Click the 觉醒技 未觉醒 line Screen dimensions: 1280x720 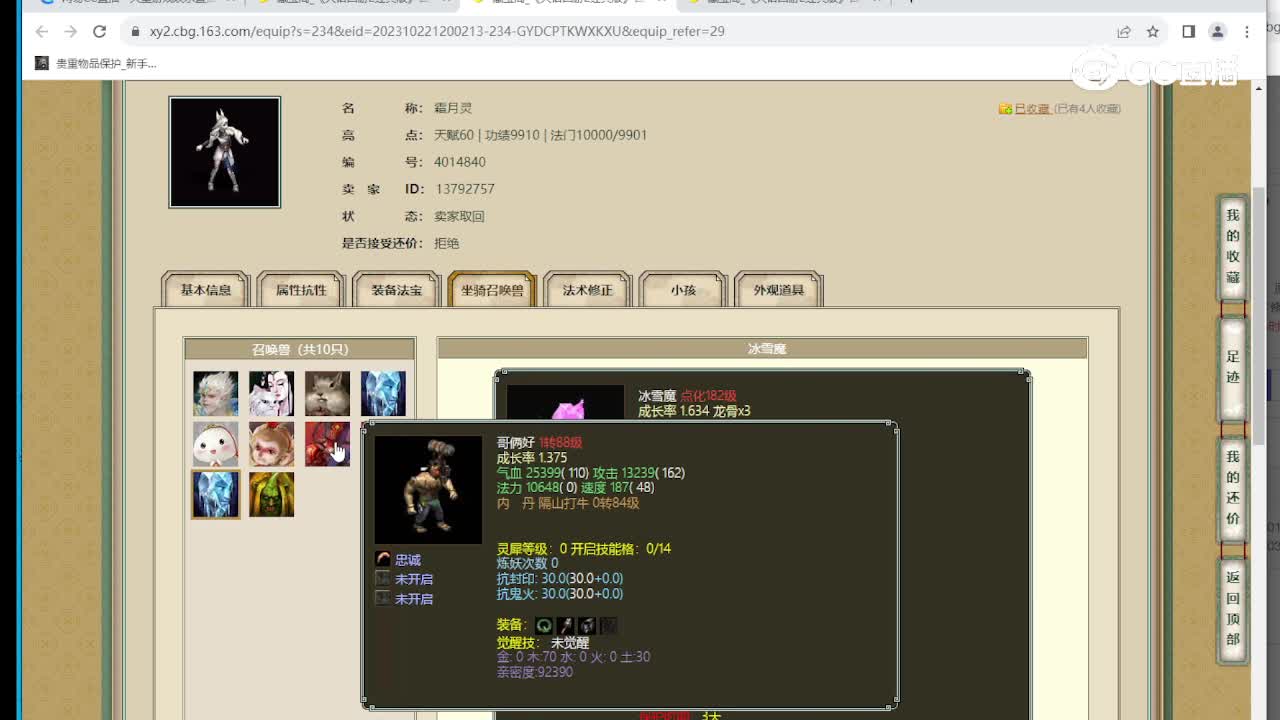click(543, 643)
